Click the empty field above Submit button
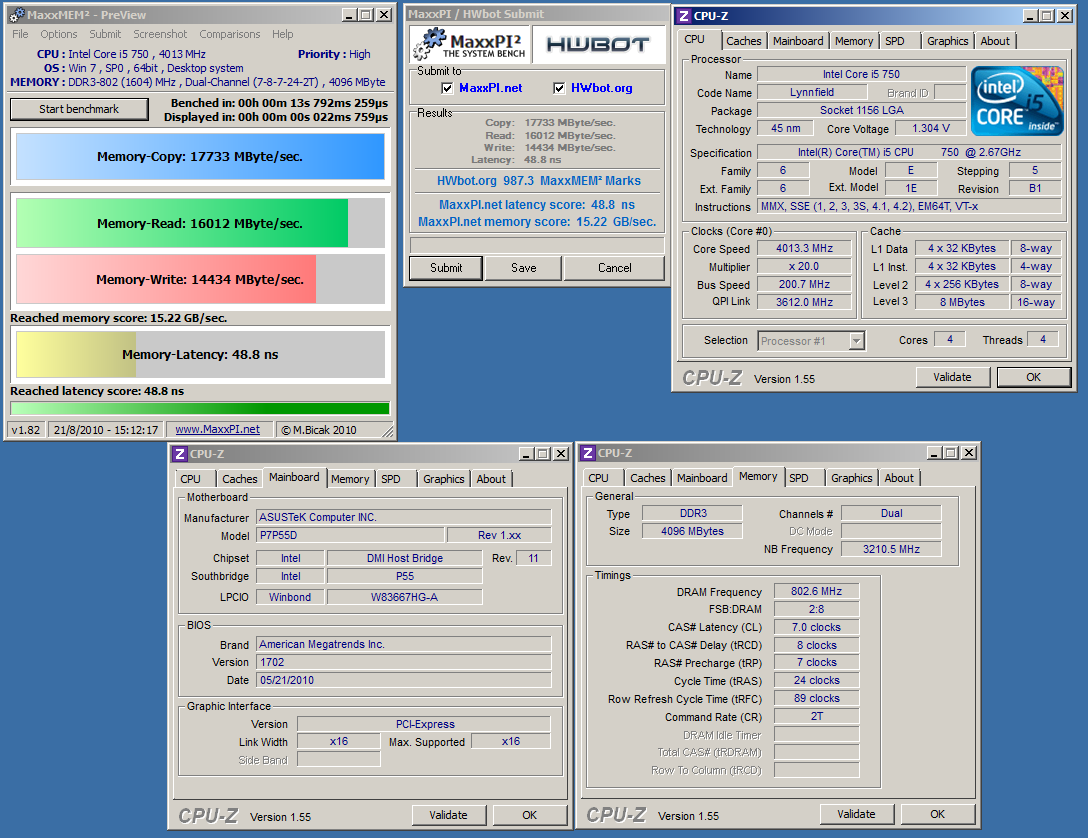Screen dimensions: 1088x838 click(x=537, y=245)
